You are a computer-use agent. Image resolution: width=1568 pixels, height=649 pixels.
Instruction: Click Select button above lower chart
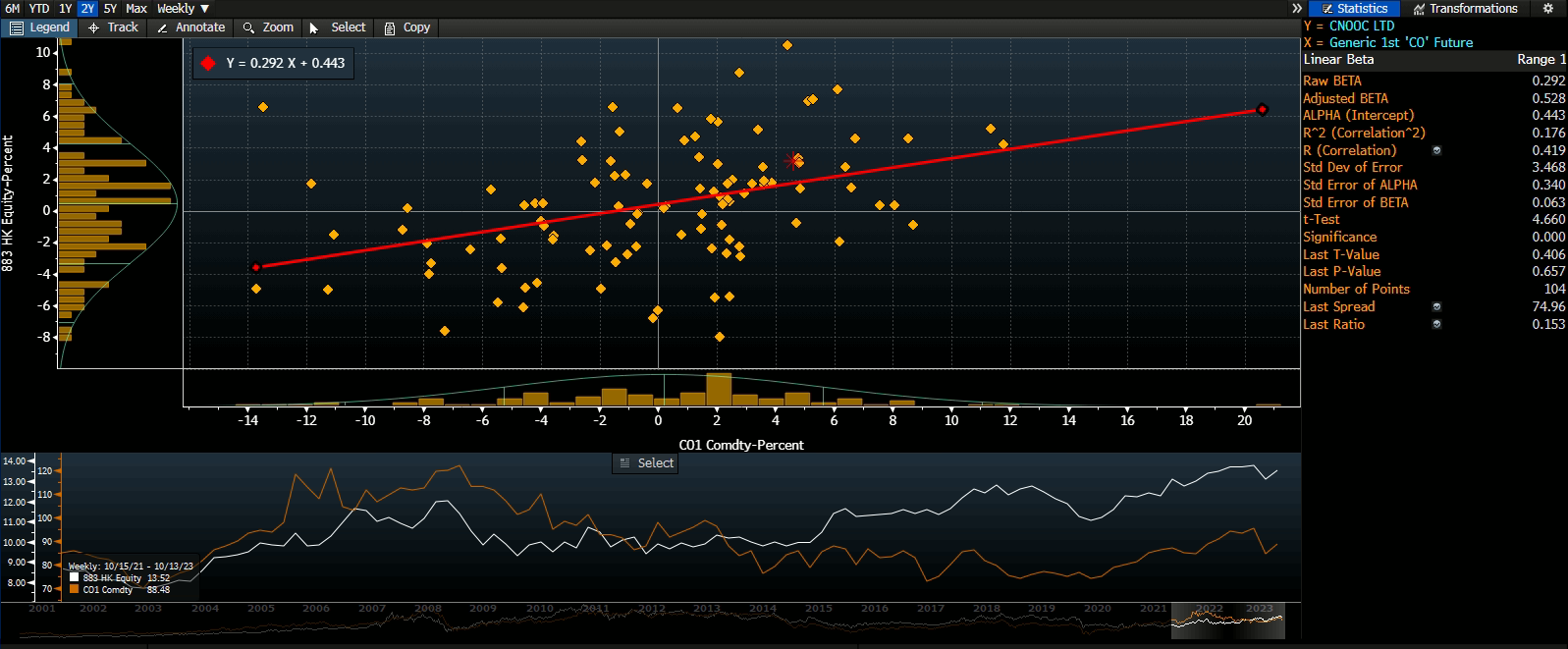coord(645,463)
